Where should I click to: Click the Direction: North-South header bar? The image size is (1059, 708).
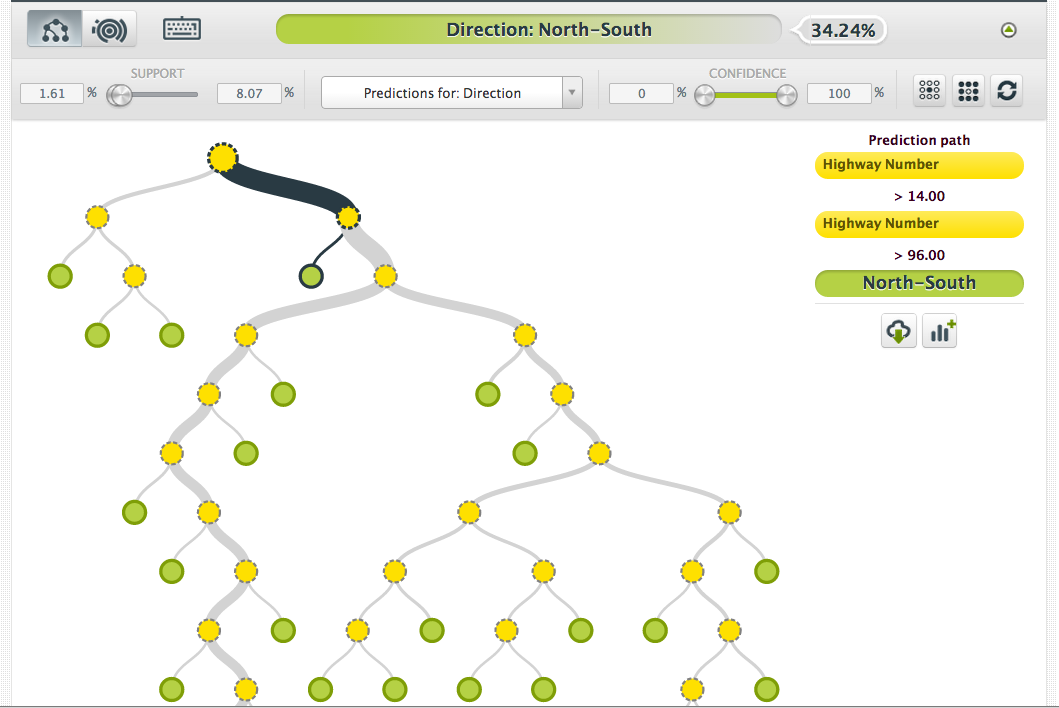529,29
